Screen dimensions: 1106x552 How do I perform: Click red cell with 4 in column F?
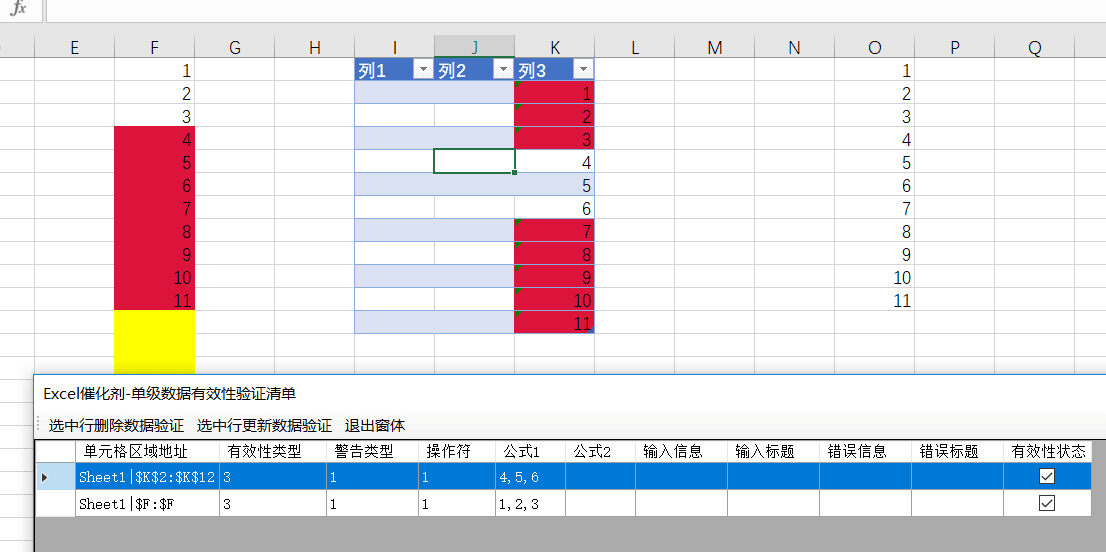(154, 139)
